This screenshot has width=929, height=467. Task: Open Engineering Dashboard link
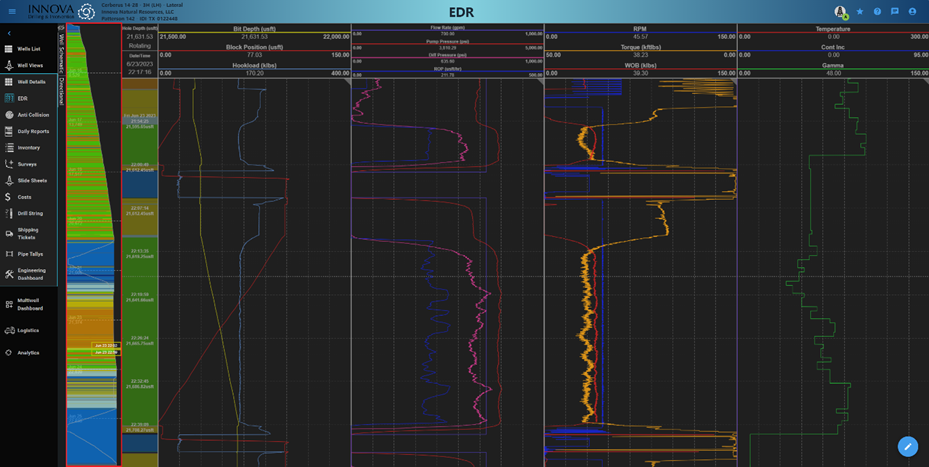click(30, 274)
